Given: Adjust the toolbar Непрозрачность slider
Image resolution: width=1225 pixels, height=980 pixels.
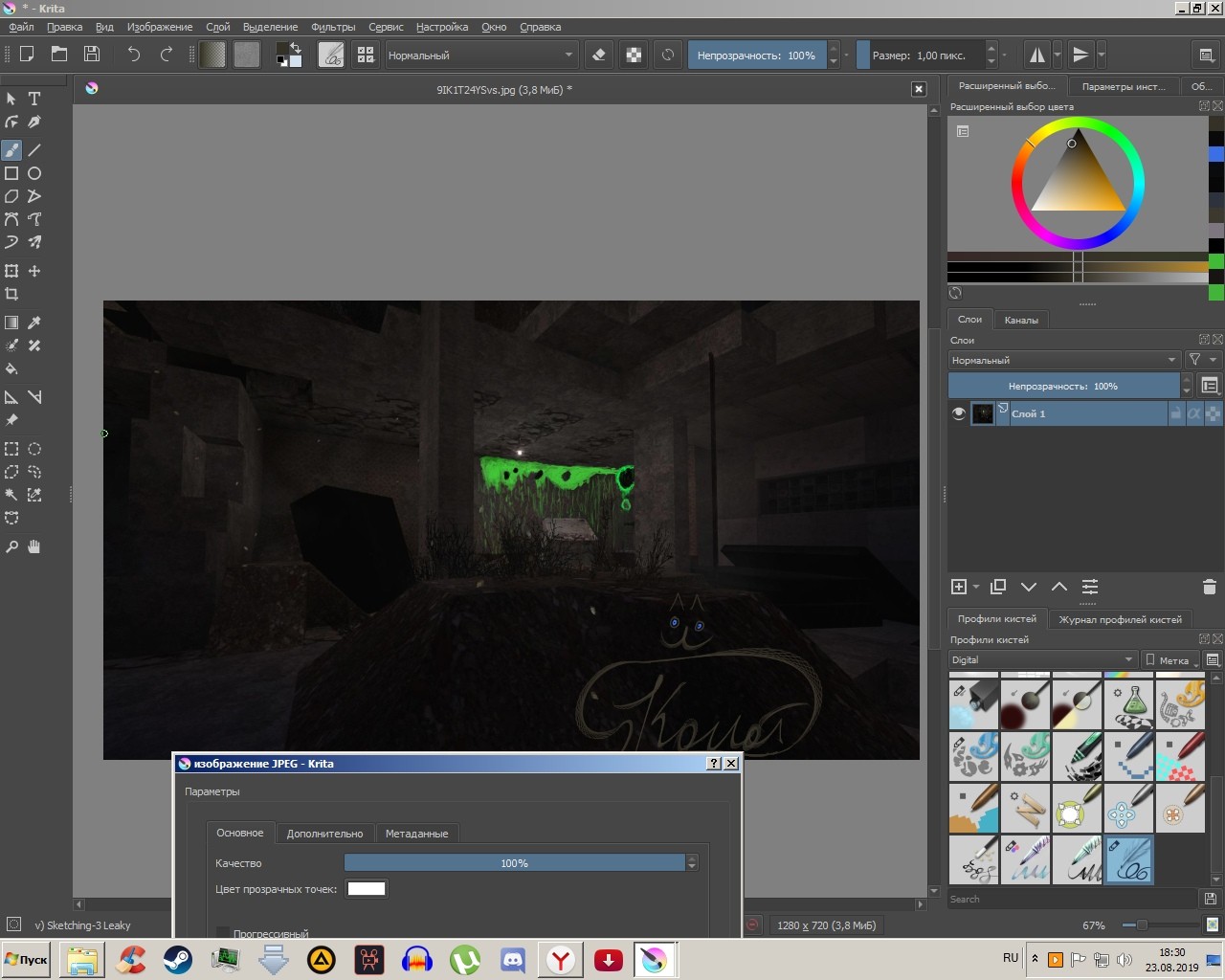Looking at the screenshot, I should pyautogui.click(x=756, y=55).
